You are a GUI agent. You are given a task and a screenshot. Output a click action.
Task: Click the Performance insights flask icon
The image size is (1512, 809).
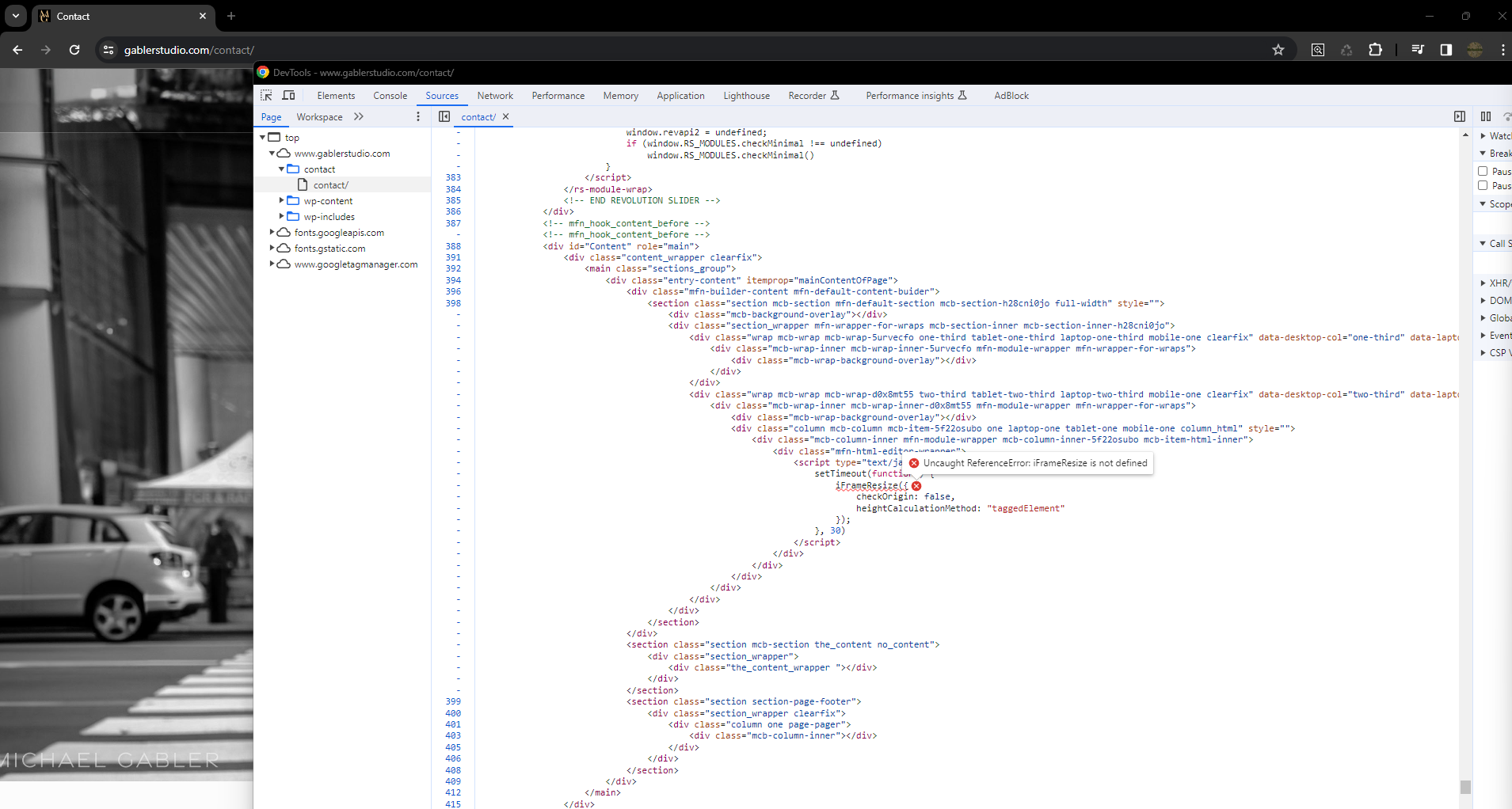(962, 95)
